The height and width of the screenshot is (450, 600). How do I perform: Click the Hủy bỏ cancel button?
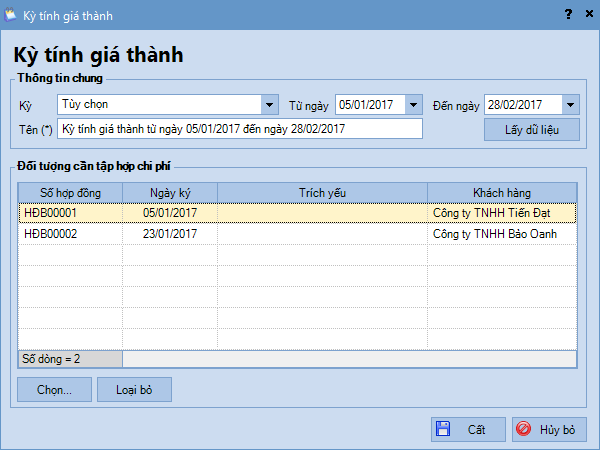pos(548,430)
